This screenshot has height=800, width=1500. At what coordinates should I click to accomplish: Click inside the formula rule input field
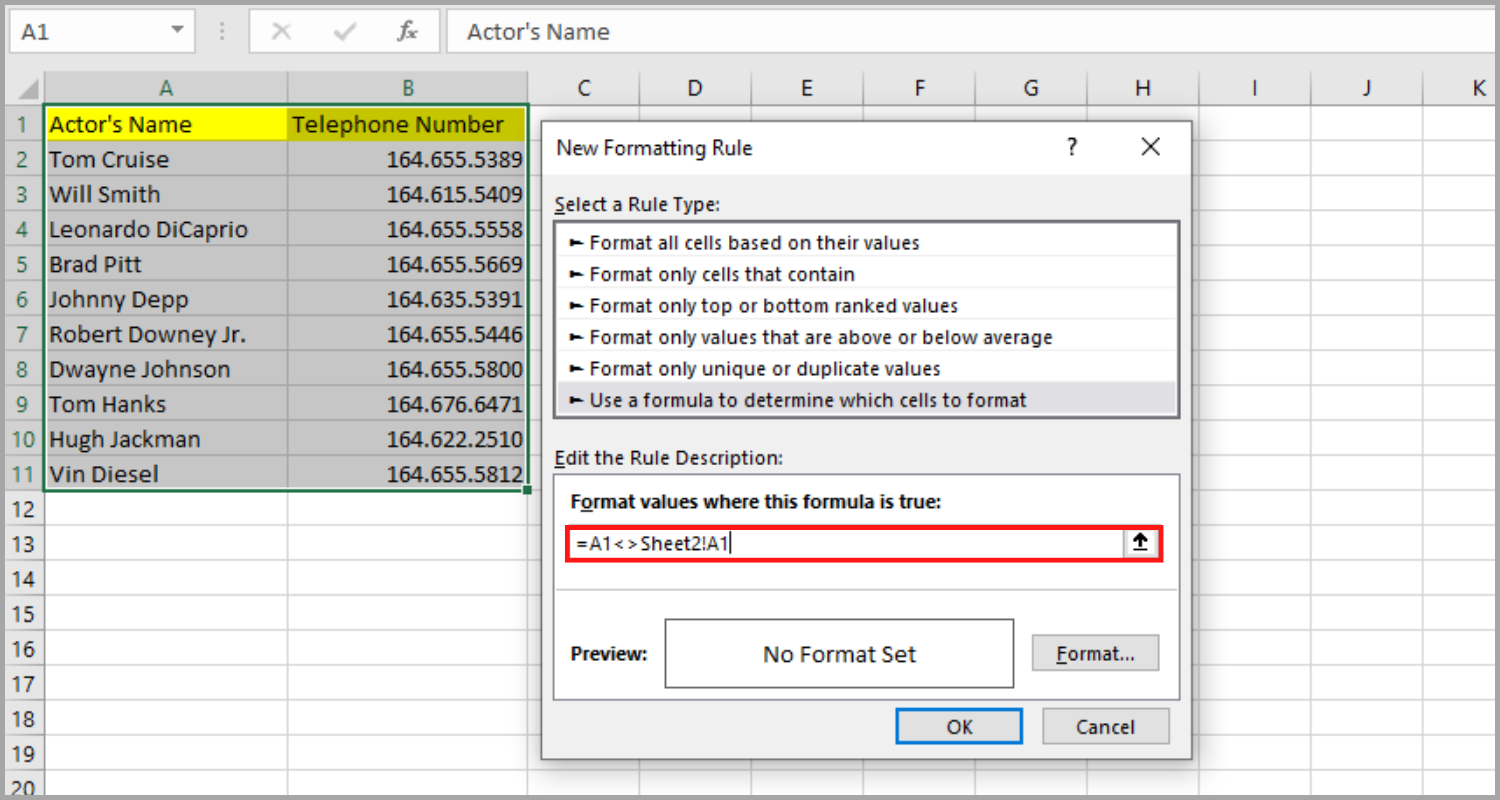coord(850,542)
